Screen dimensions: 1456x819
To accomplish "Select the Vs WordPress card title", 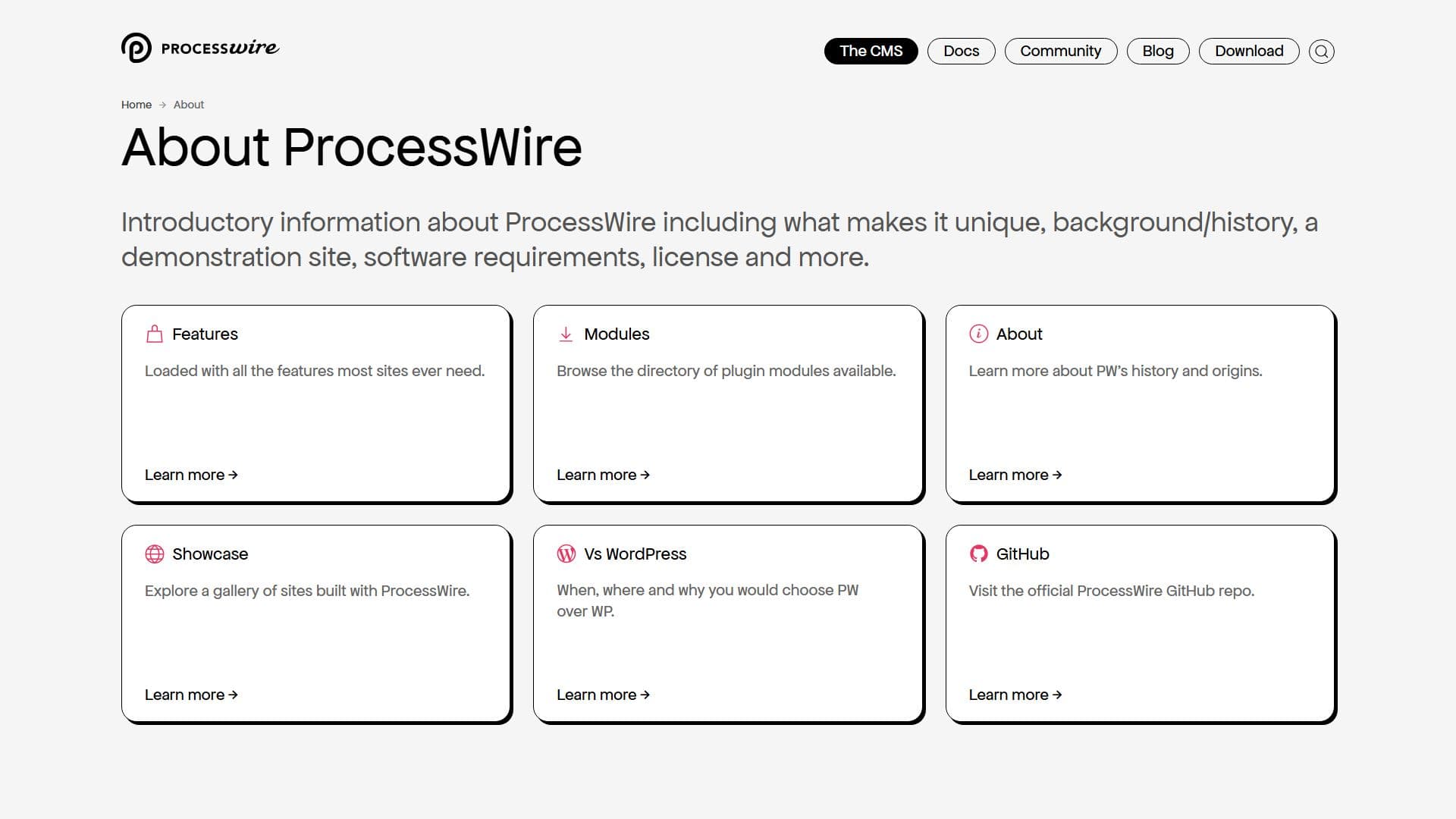I will coord(635,554).
